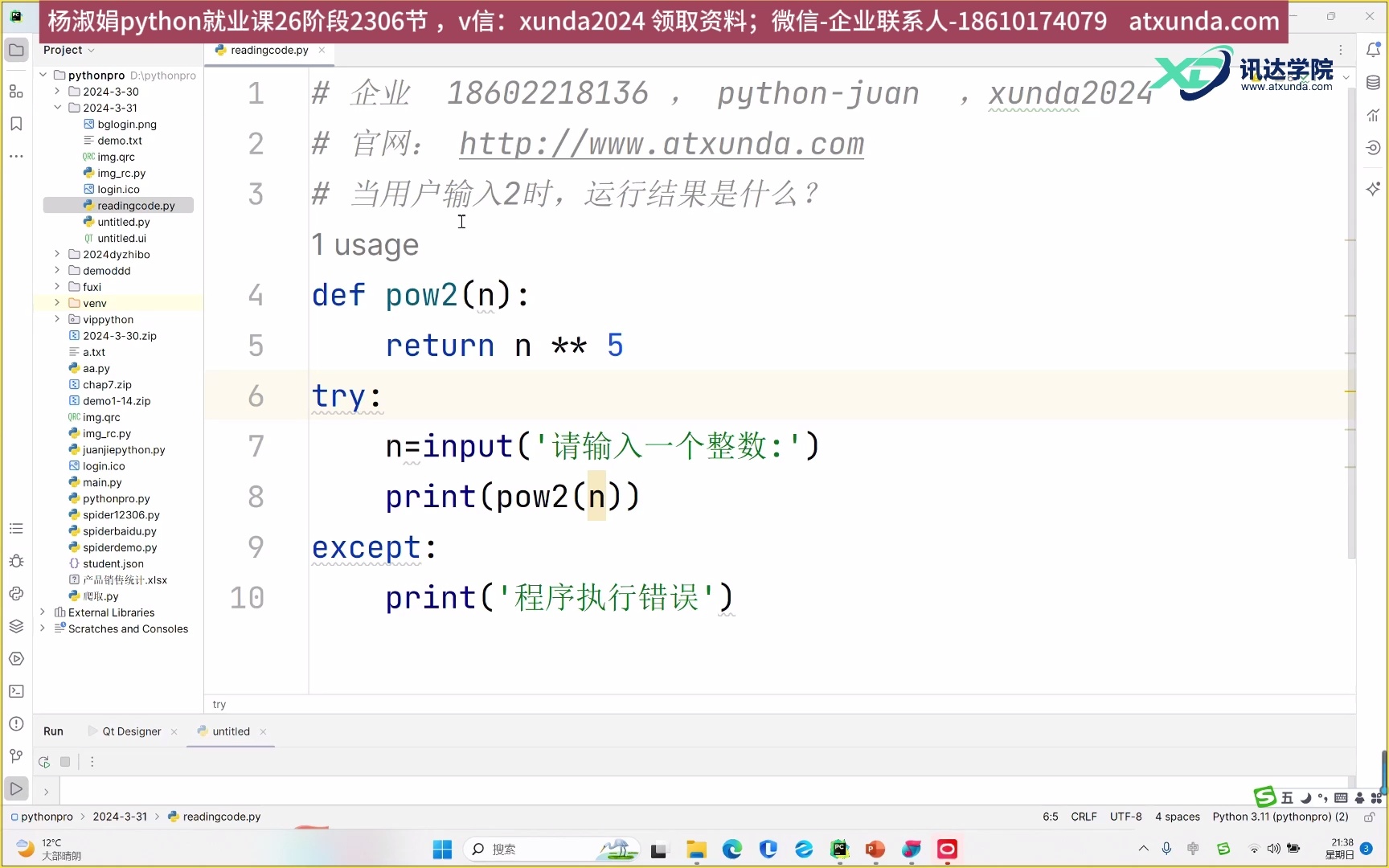Open the Python Packages panel icon
The image size is (1389, 868).
pyautogui.click(x=16, y=625)
